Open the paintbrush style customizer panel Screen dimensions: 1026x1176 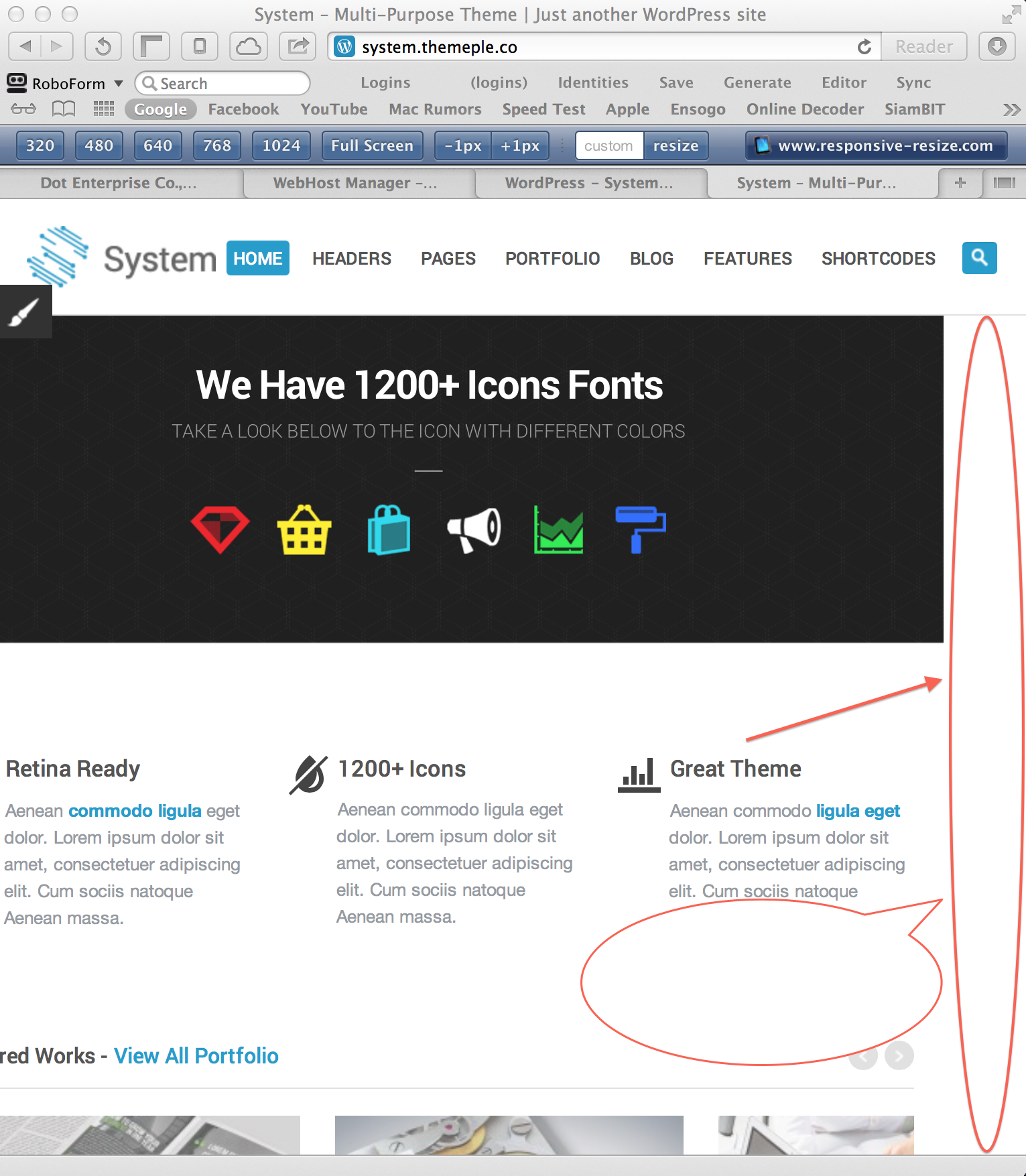25,312
